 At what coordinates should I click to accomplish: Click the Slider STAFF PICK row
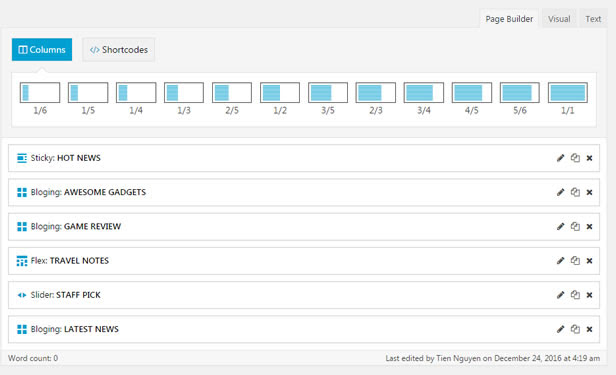coord(304,295)
